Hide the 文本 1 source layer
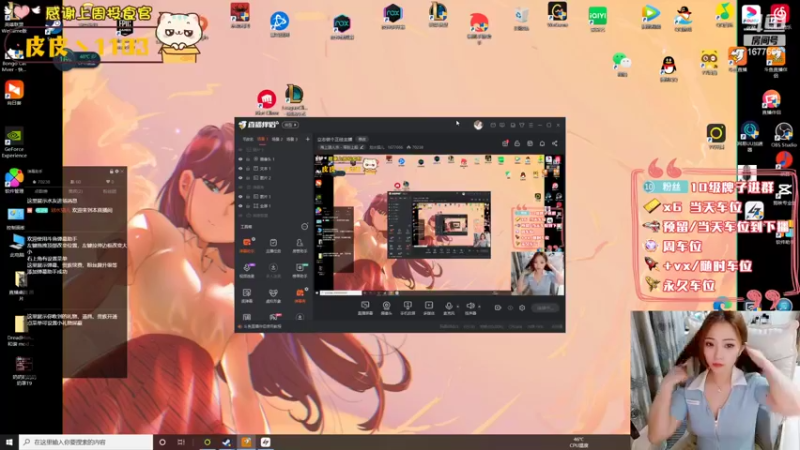The height and width of the screenshot is (450, 800). click(241, 168)
